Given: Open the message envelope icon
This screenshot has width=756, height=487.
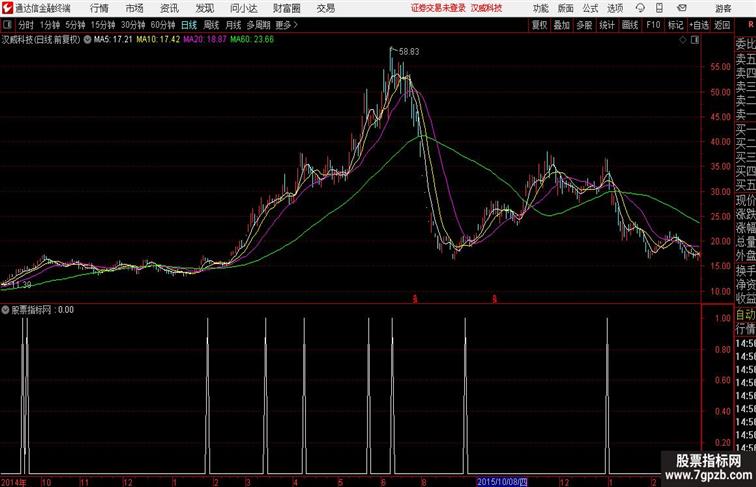Looking at the screenshot, I should pos(682,8).
